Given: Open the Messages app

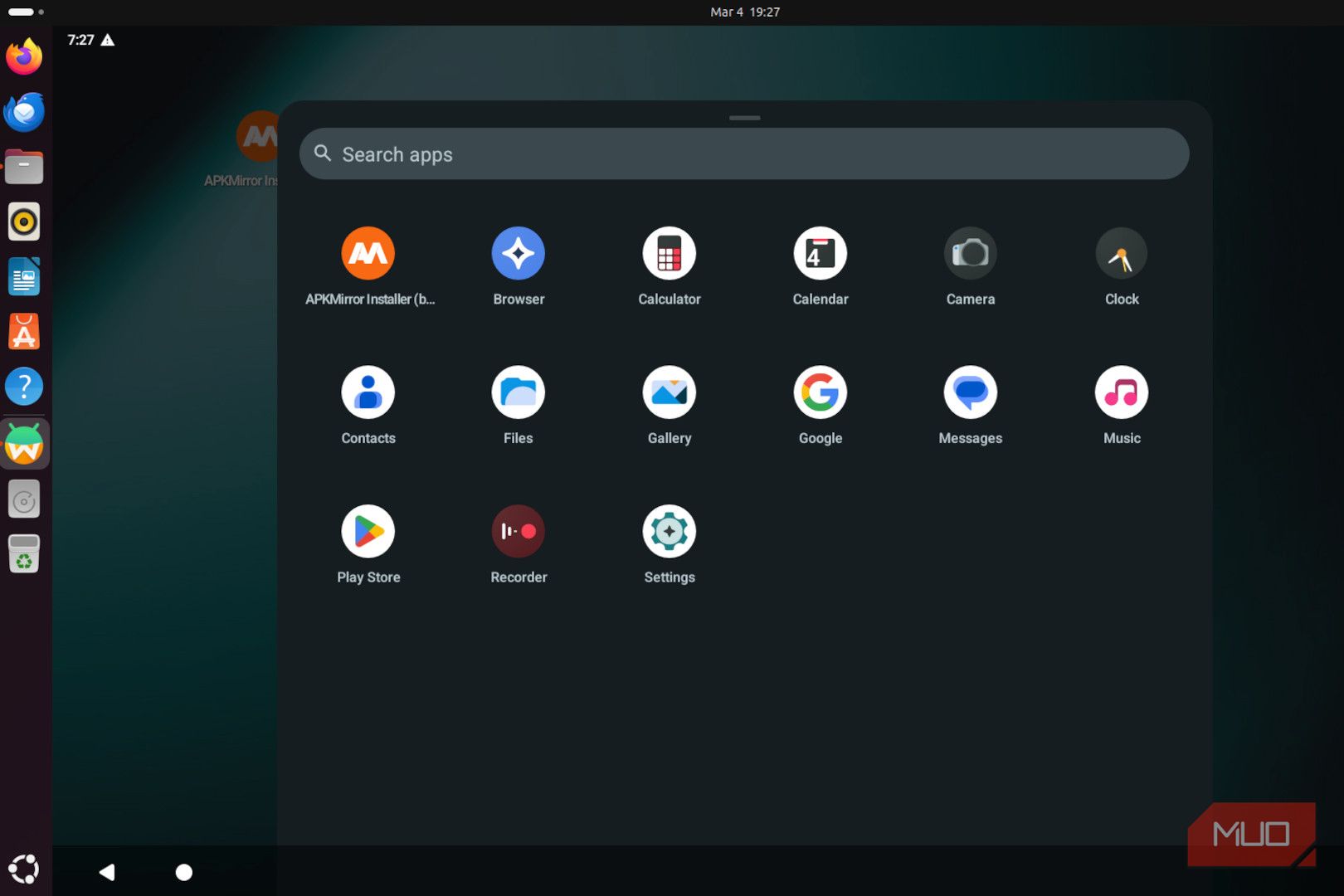Looking at the screenshot, I should 971,392.
